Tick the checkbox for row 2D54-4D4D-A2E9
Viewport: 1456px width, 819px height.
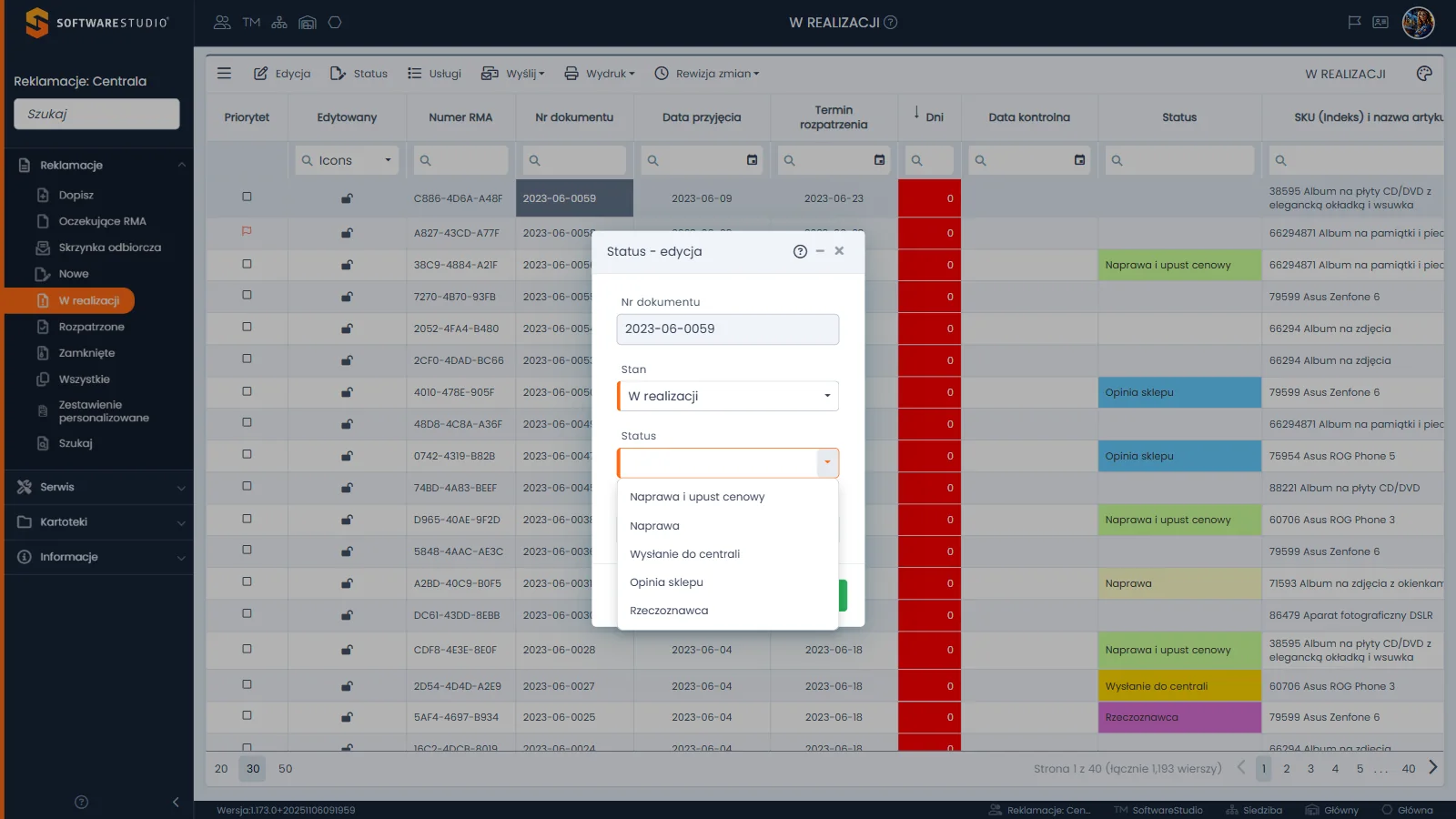click(x=247, y=684)
